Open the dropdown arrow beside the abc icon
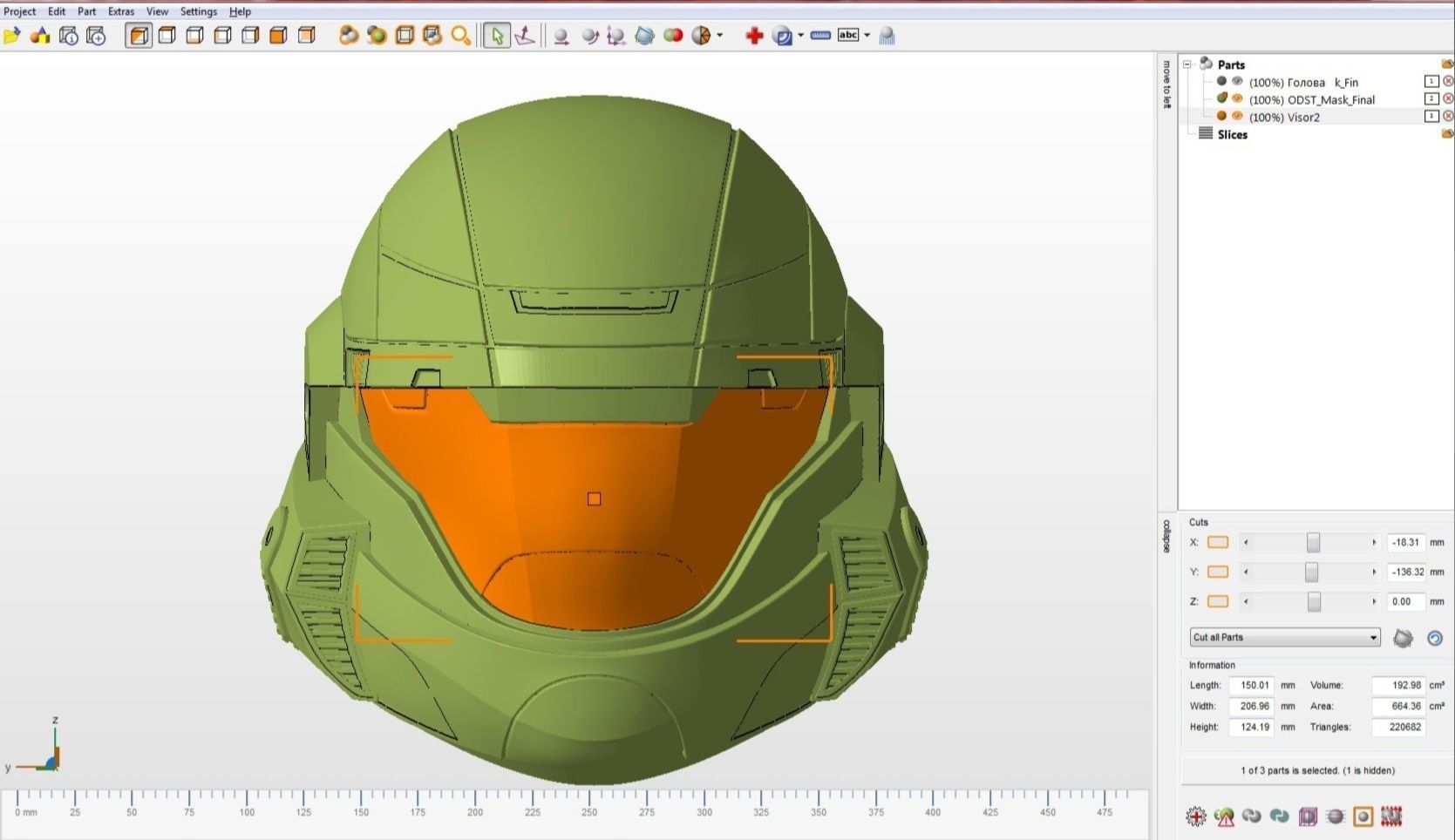Image resolution: width=1455 pixels, height=840 pixels. tap(867, 36)
